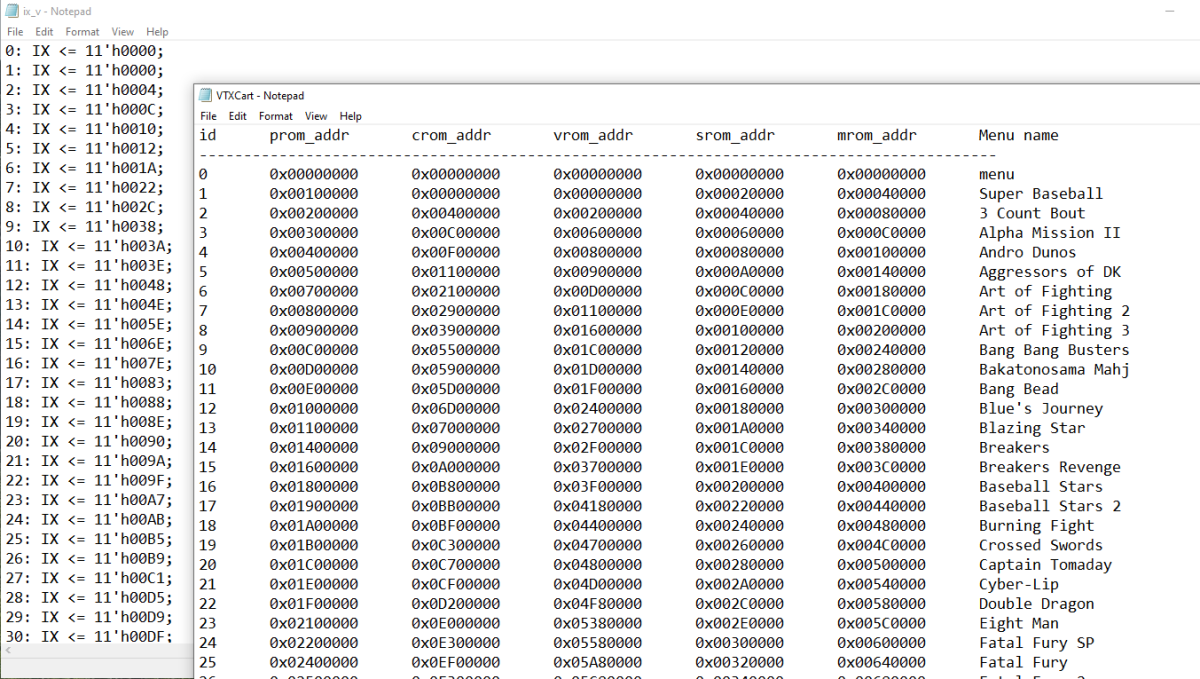Open File menu in ix_v Notepad
1200x679 pixels.
(15, 32)
